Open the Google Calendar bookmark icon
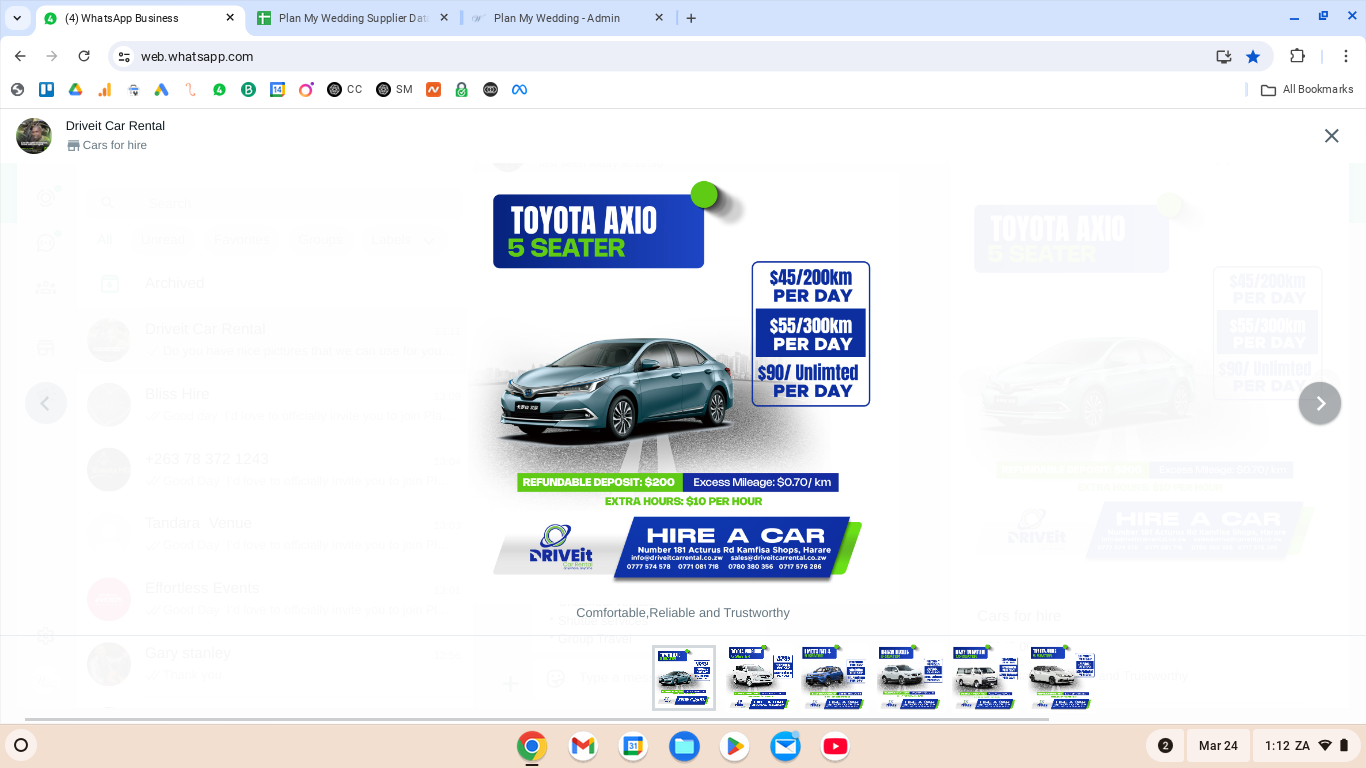Viewport: 1366px width, 768px height. (x=277, y=90)
